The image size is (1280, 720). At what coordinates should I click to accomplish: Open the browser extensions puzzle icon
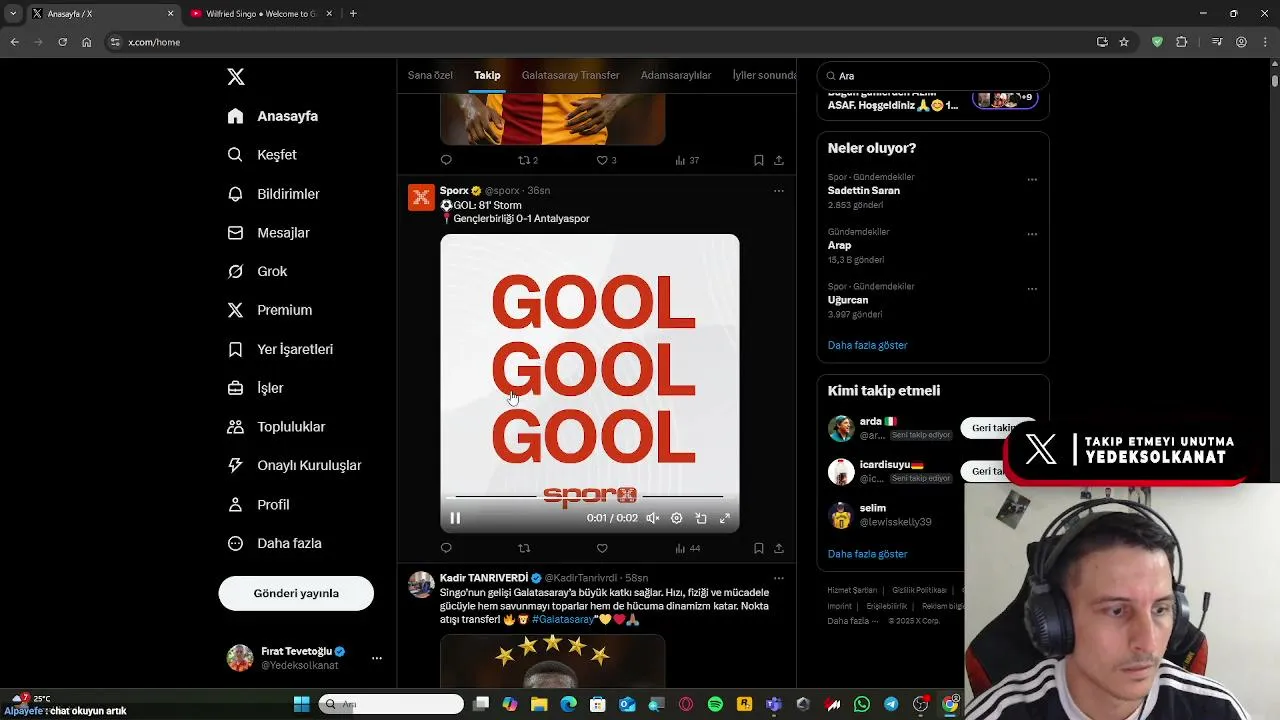pos(1182,42)
